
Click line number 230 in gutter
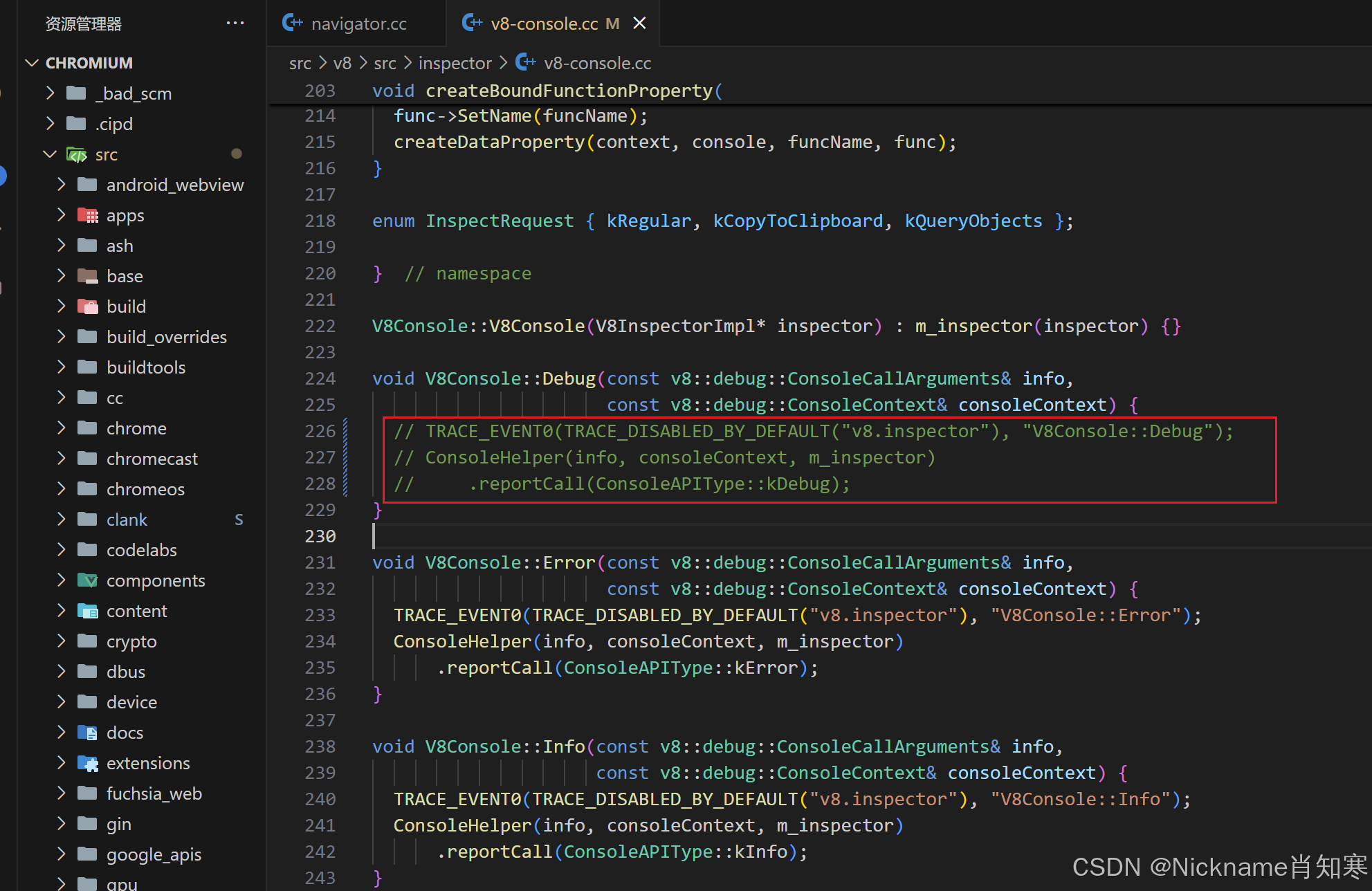tap(320, 536)
